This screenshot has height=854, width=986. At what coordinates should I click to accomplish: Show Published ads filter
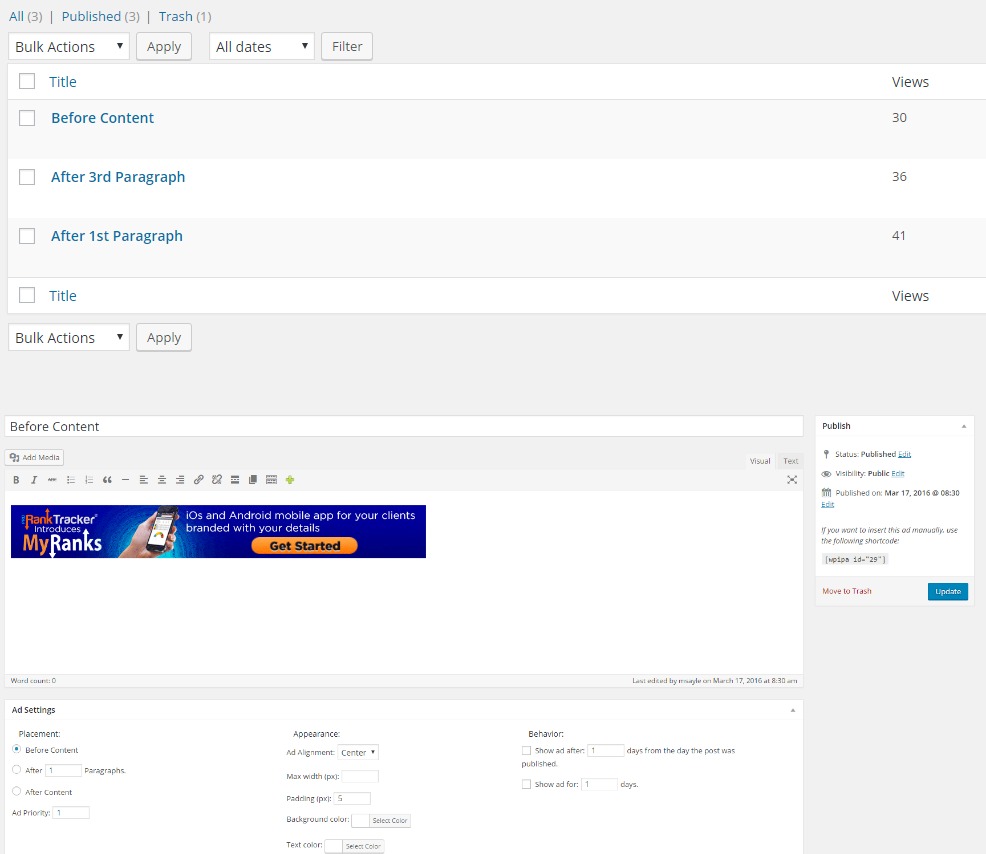(91, 16)
